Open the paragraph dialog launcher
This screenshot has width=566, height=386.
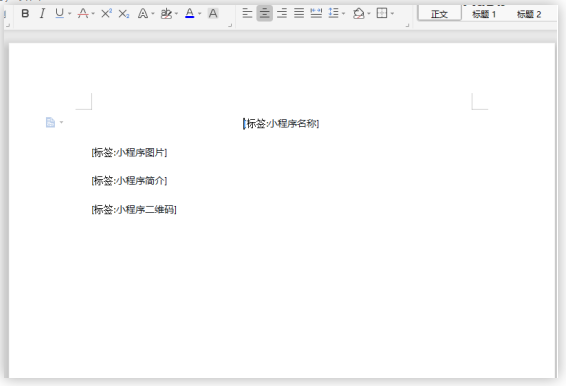pyautogui.click(x=408, y=26)
